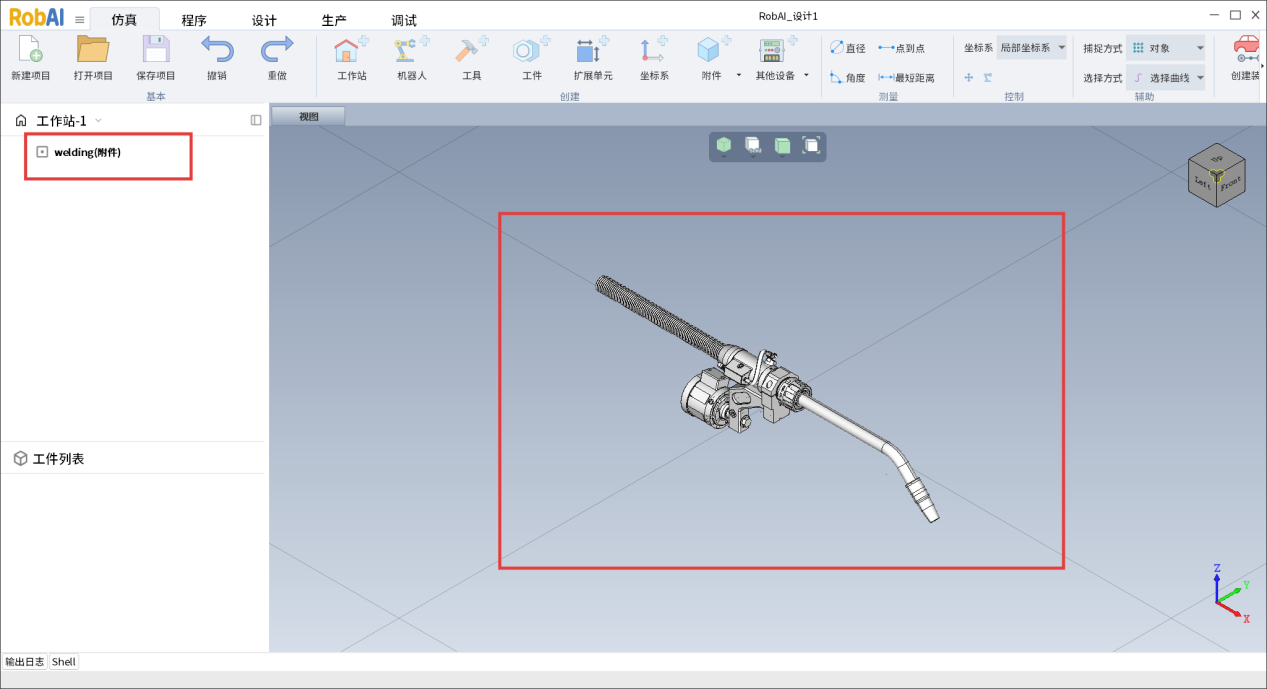Image resolution: width=1267 pixels, height=689 pixels.
Task: Click the cube icon beside 工件列表
Action: pos(20,458)
